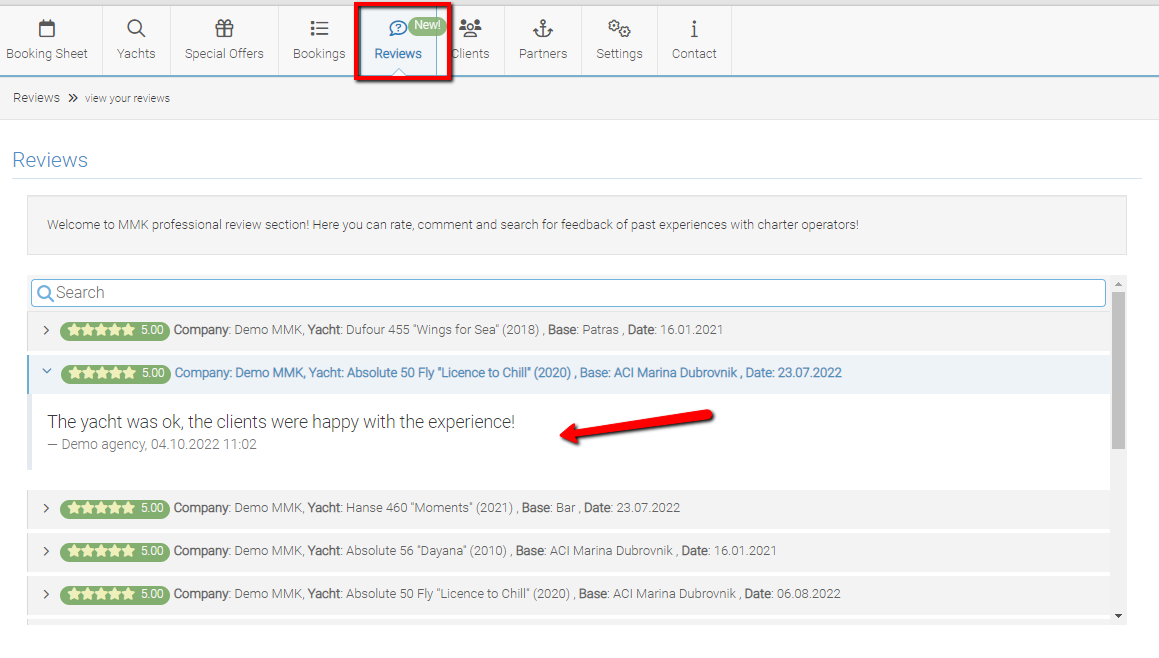This screenshot has height=658, width=1159.
Task: Select the Settings tab label
Action: [x=619, y=54]
